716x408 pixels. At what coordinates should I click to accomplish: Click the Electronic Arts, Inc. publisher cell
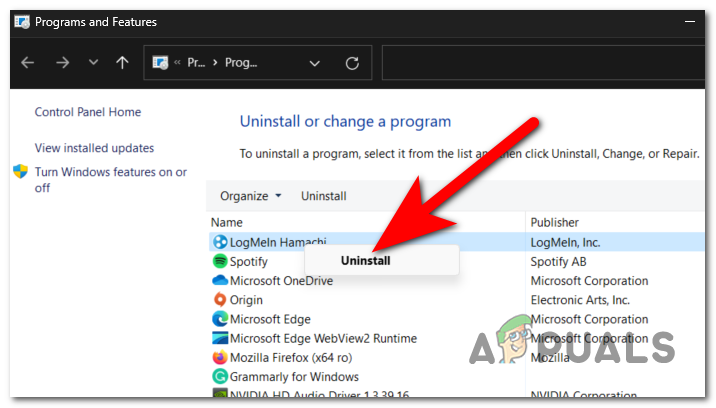(580, 300)
